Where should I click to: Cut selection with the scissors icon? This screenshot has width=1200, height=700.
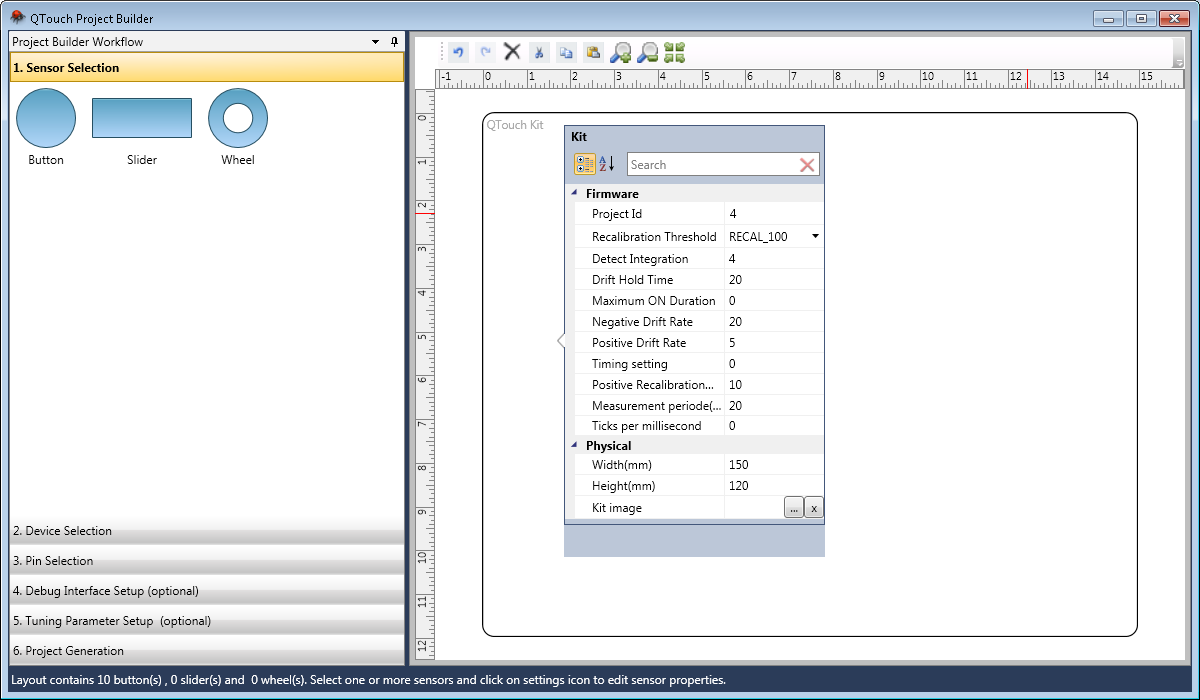pos(539,52)
